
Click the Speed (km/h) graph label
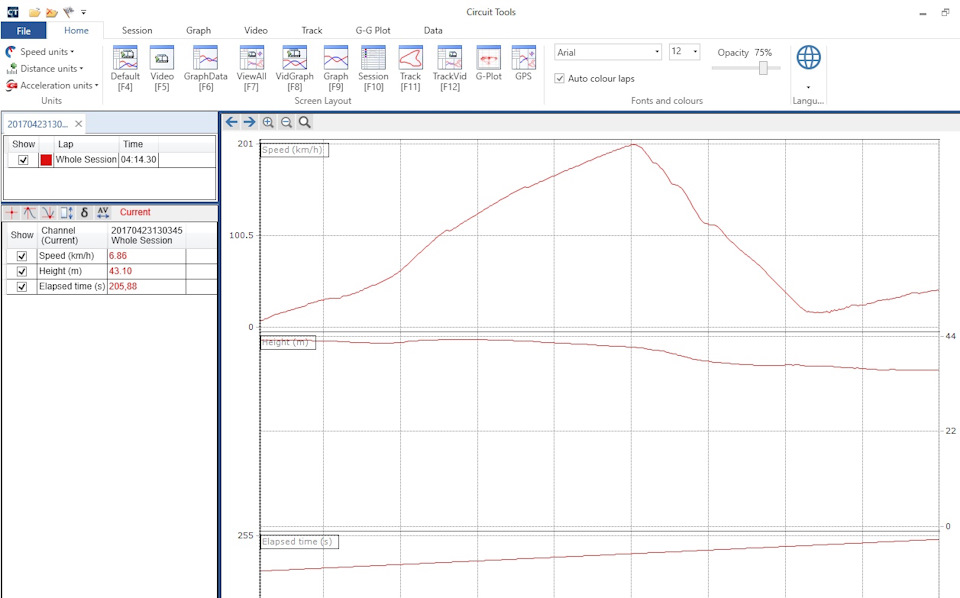tap(294, 150)
